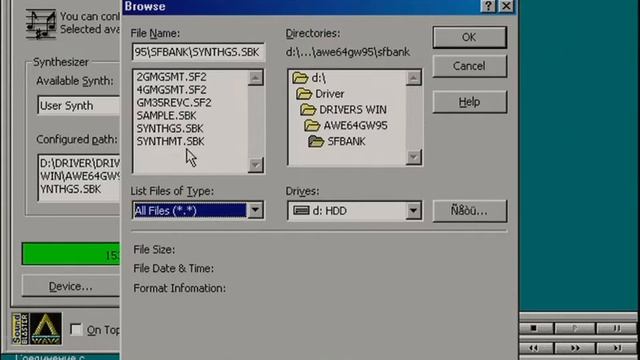Click file list scroll down arrow
640x360 pixels.
tap(256, 165)
